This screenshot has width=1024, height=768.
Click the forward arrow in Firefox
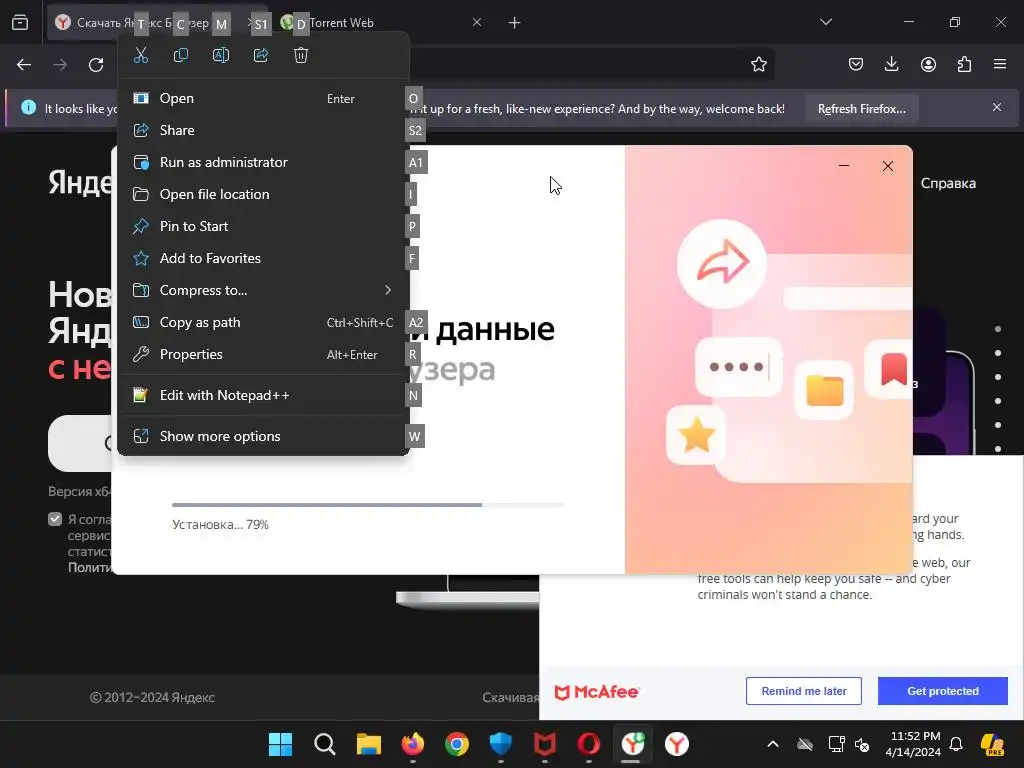tap(60, 65)
